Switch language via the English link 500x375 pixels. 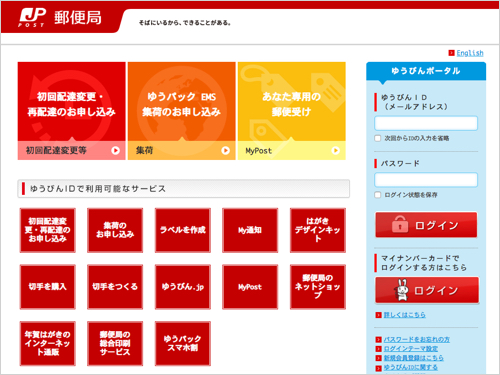[x=470, y=53]
